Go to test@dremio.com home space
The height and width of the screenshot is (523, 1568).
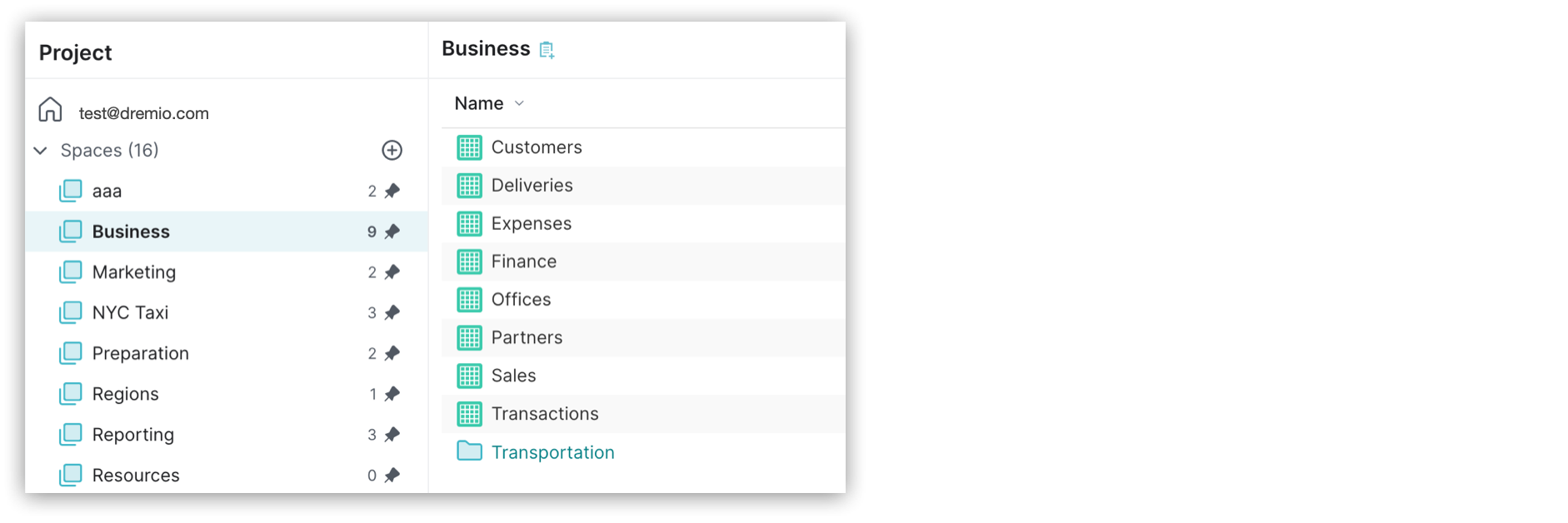tap(143, 113)
